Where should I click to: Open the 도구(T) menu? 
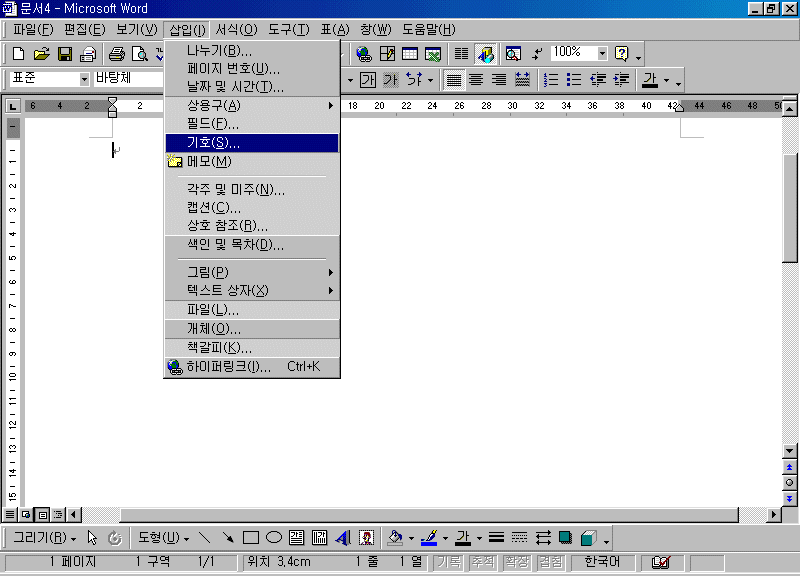point(289,30)
